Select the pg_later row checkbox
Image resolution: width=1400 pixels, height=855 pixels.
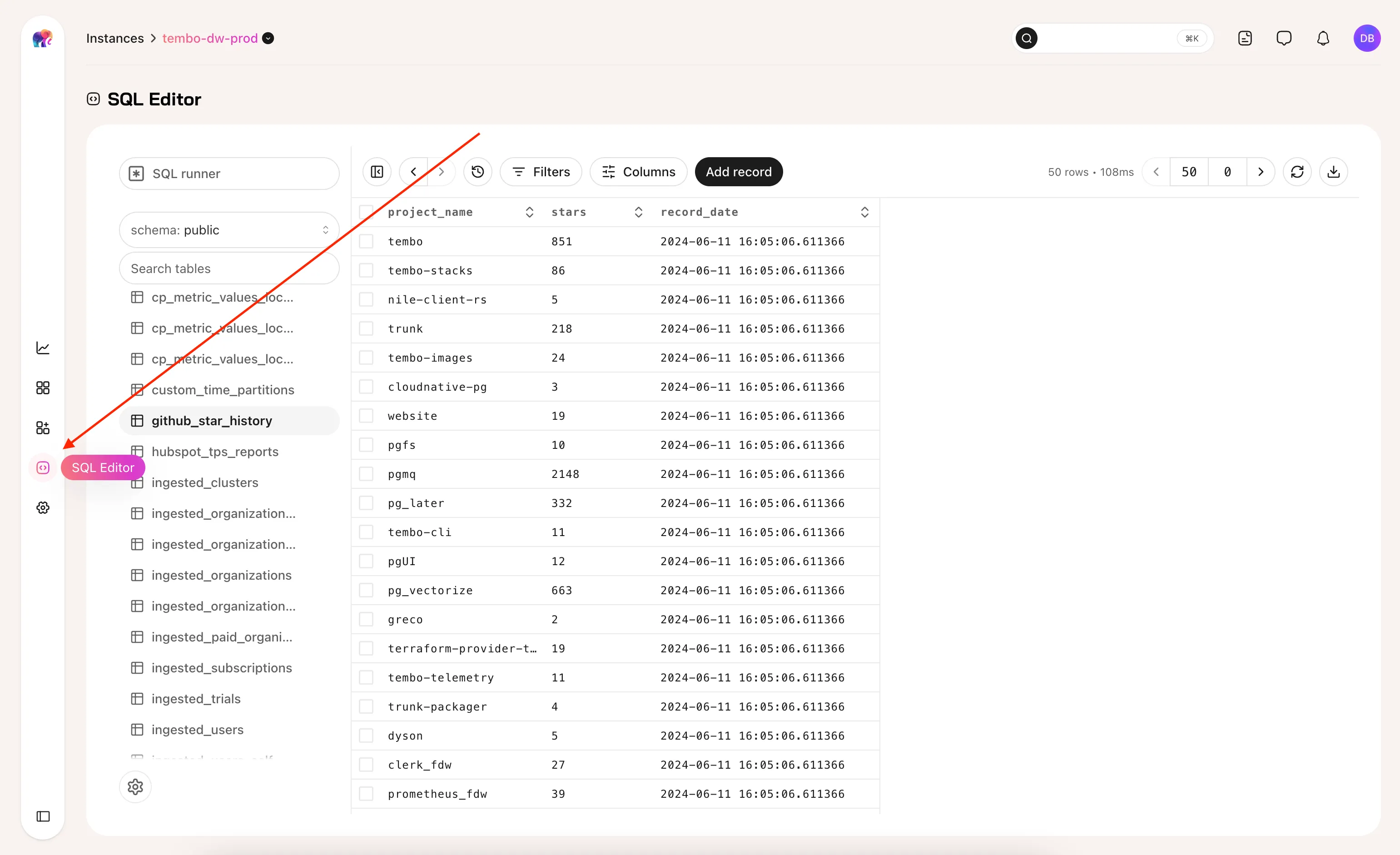(367, 503)
